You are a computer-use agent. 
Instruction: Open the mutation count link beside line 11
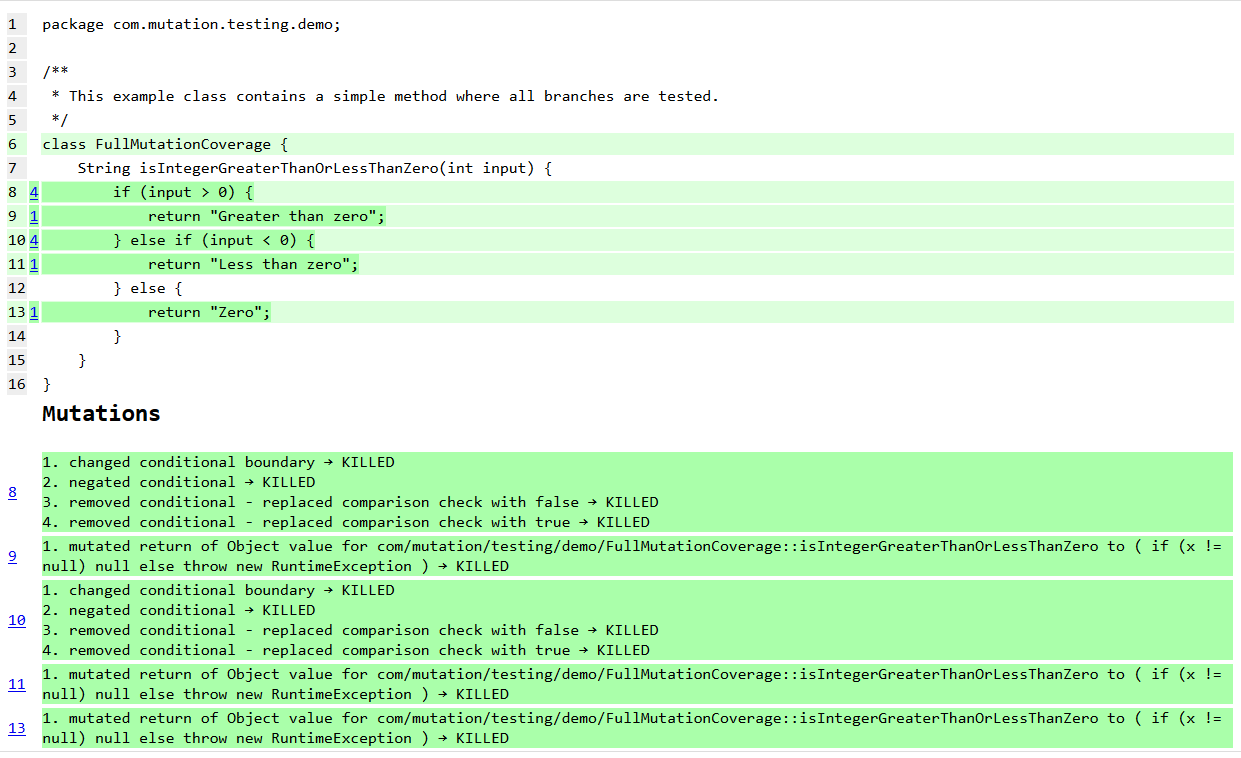click(x=34, y=264)
